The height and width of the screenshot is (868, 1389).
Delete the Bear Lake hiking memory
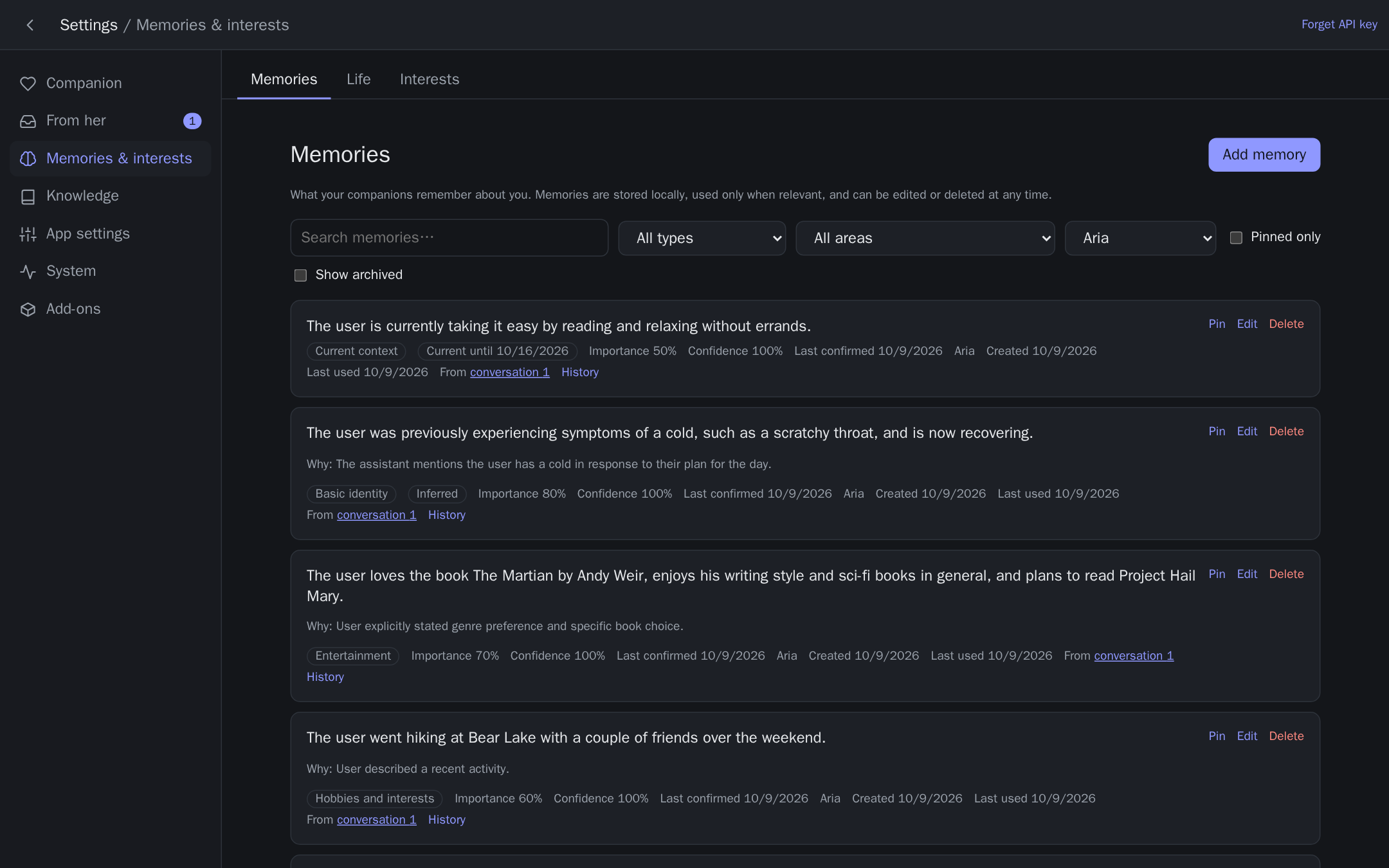1286,736
